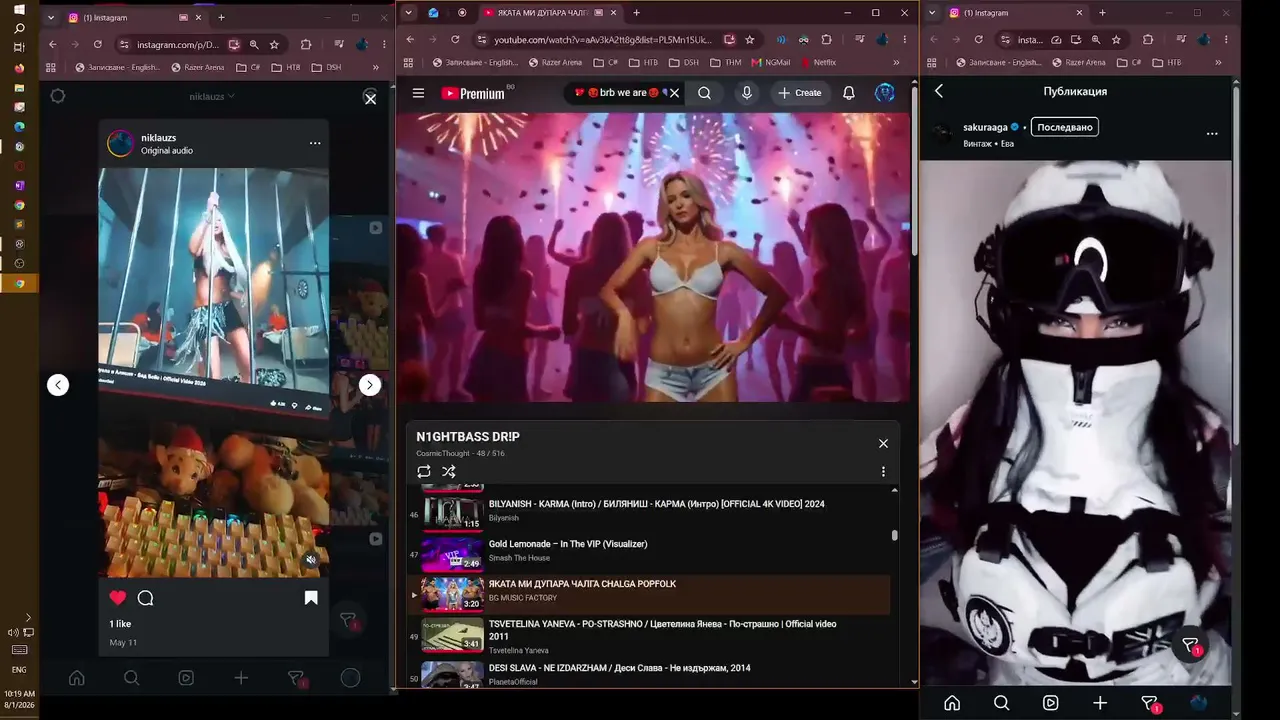Image resolution: width=1280 pixels, height=720 pixels.
Task: Click the playlist panel scrollbar thumb
Action: [x=894, y=535]
